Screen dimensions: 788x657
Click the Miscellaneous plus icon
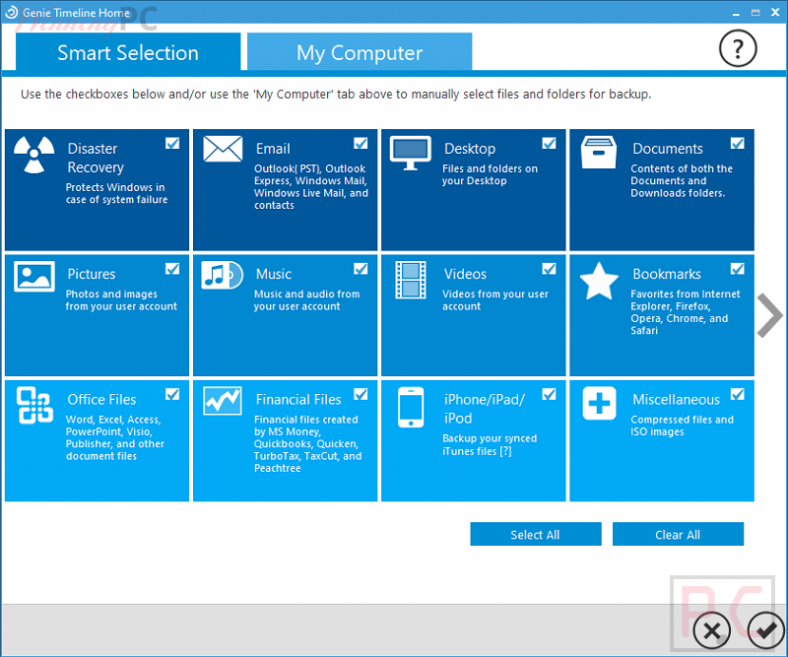(x=599, y=403)
